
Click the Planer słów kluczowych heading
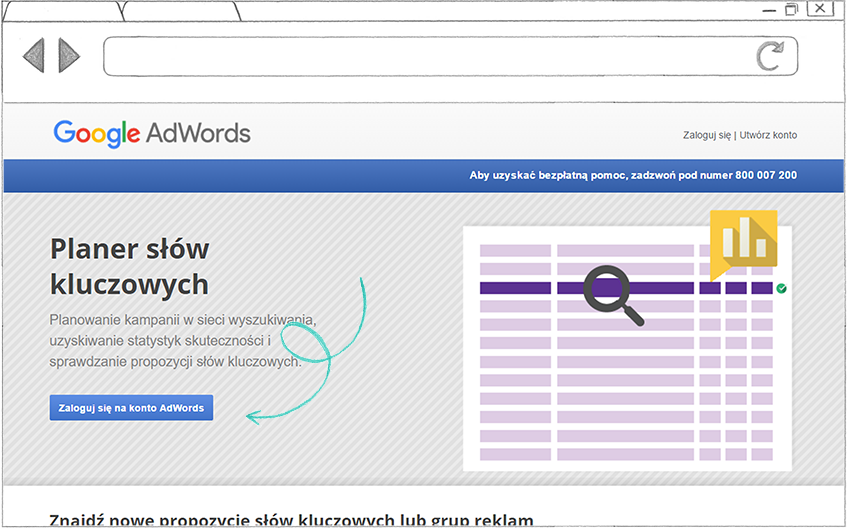tap(130, 266)
